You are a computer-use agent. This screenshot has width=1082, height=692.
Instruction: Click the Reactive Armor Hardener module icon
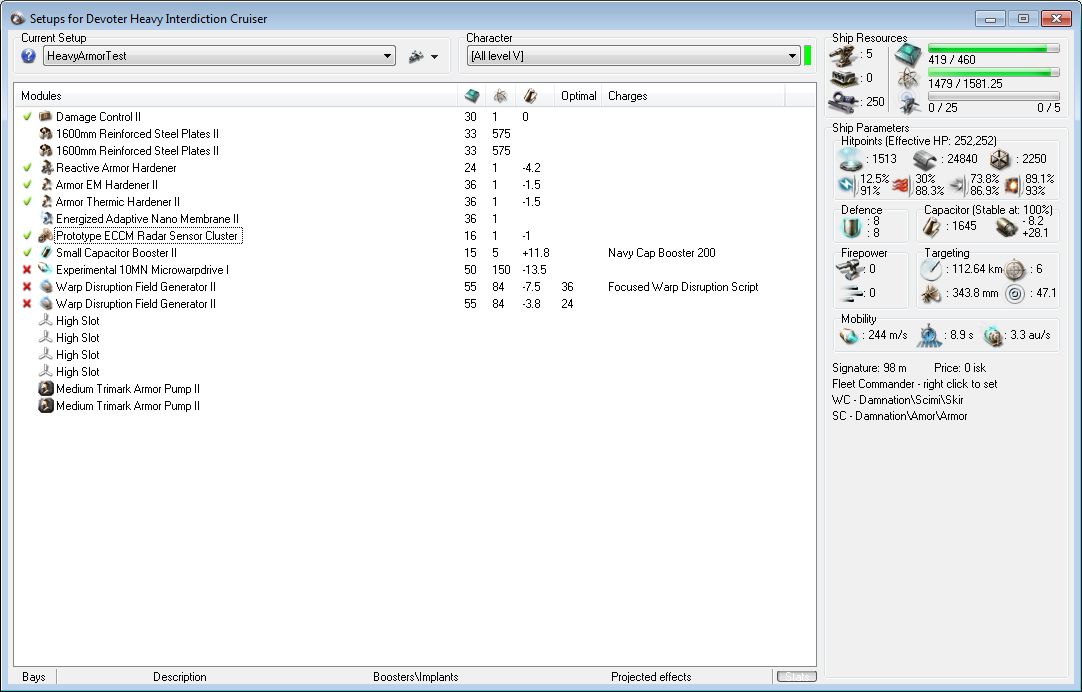[x=46, y=168]
